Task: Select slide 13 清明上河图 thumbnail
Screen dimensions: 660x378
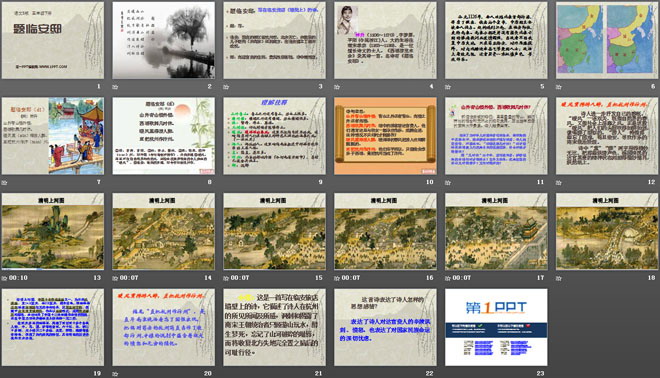Action: pyautogui.click(x=53, y=232)
